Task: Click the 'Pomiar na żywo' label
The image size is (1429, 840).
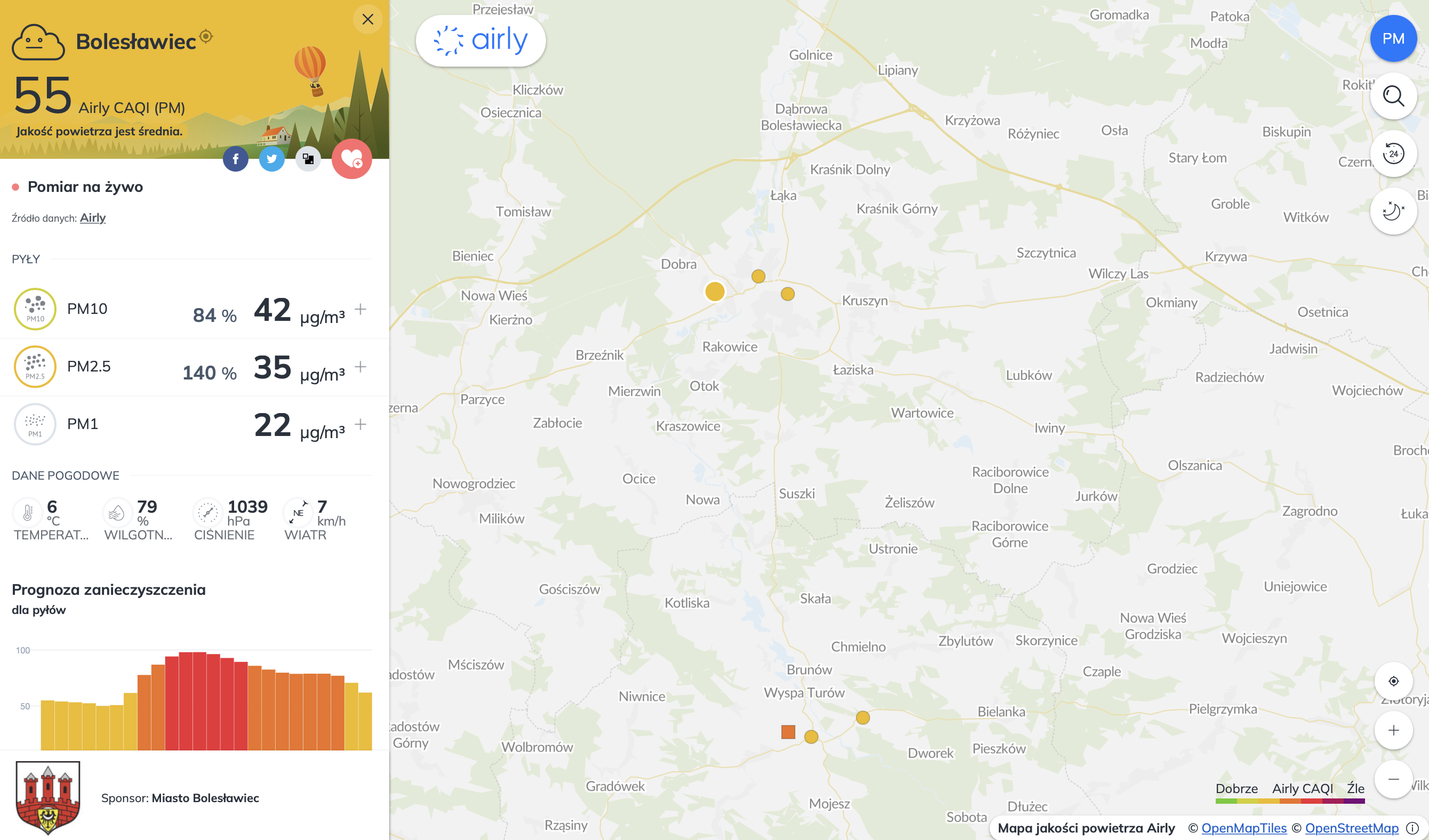Action: click(85, 187)
